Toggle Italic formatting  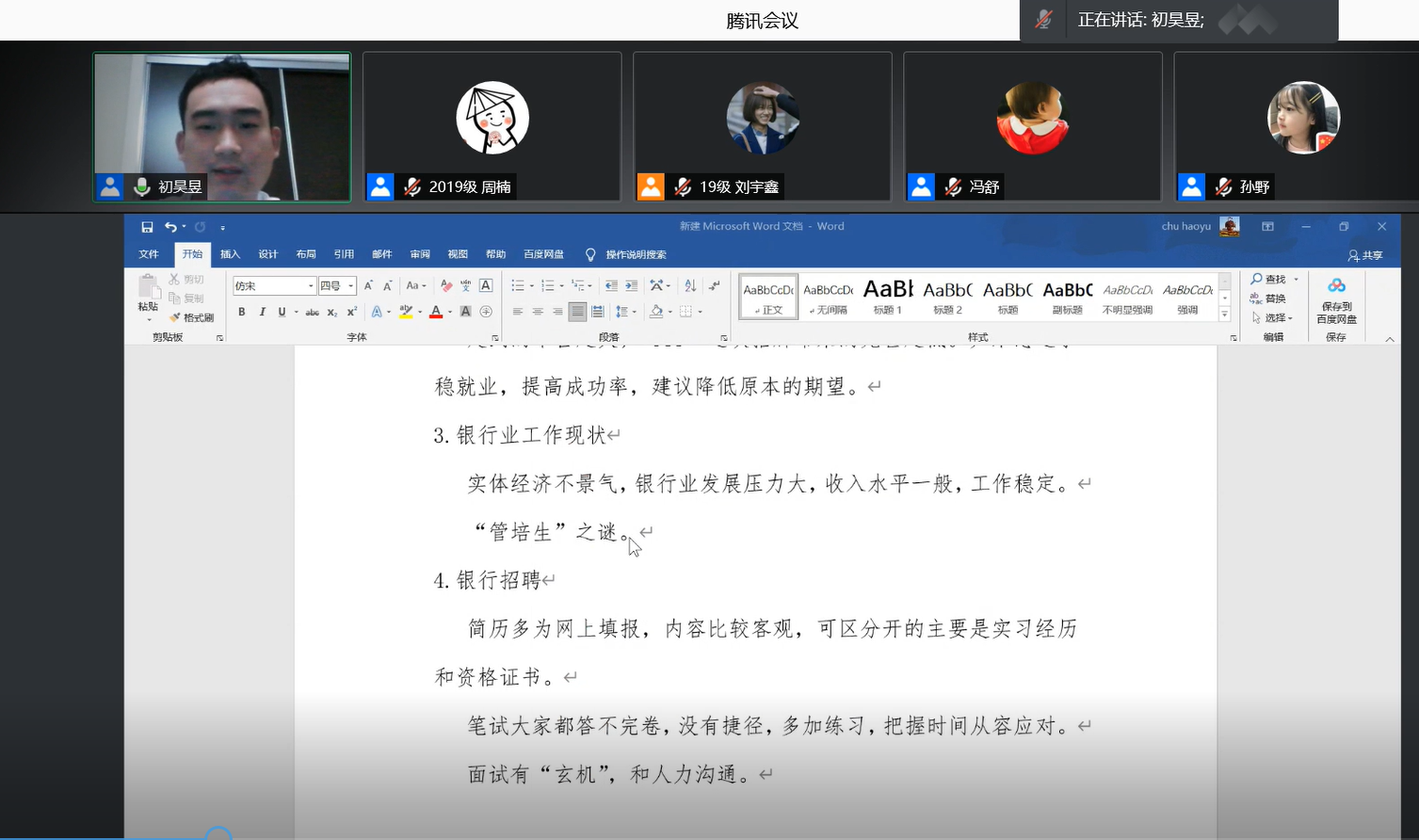click(x=262, y=312)
